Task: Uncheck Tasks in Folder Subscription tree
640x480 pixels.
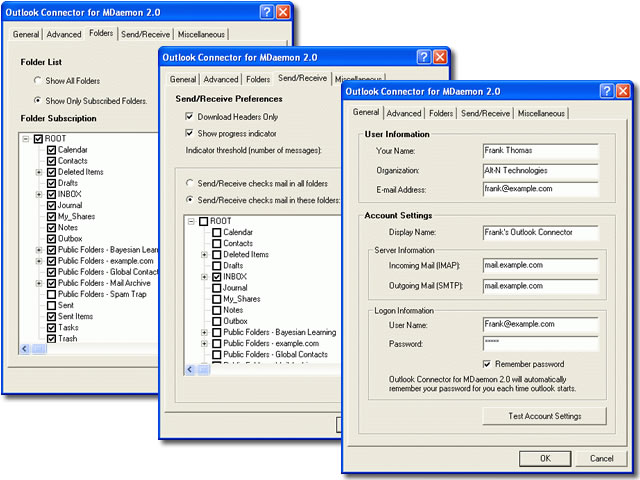Action: pos(51,328)
